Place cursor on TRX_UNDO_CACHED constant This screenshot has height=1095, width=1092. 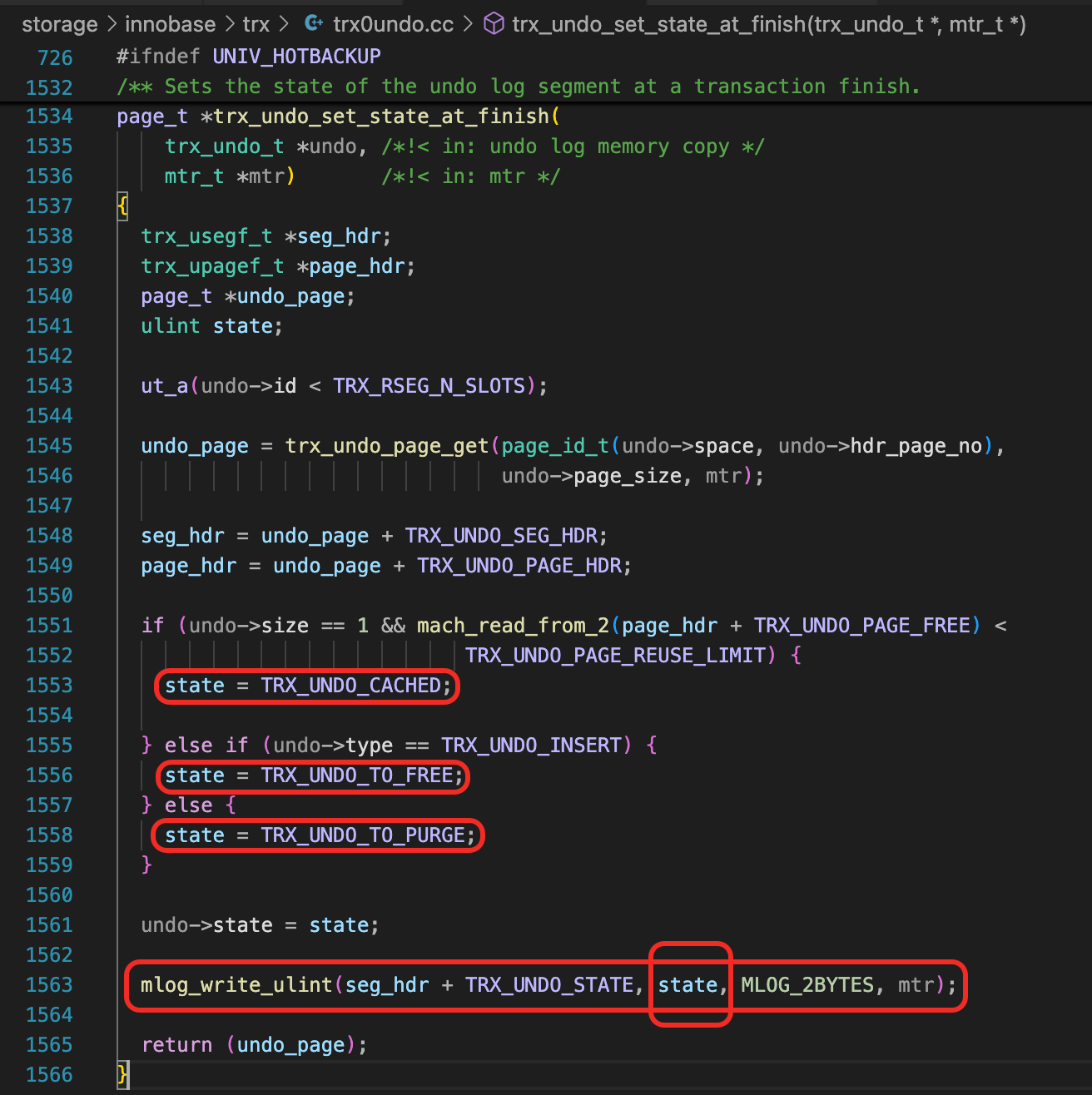click(x=350, y=686)
